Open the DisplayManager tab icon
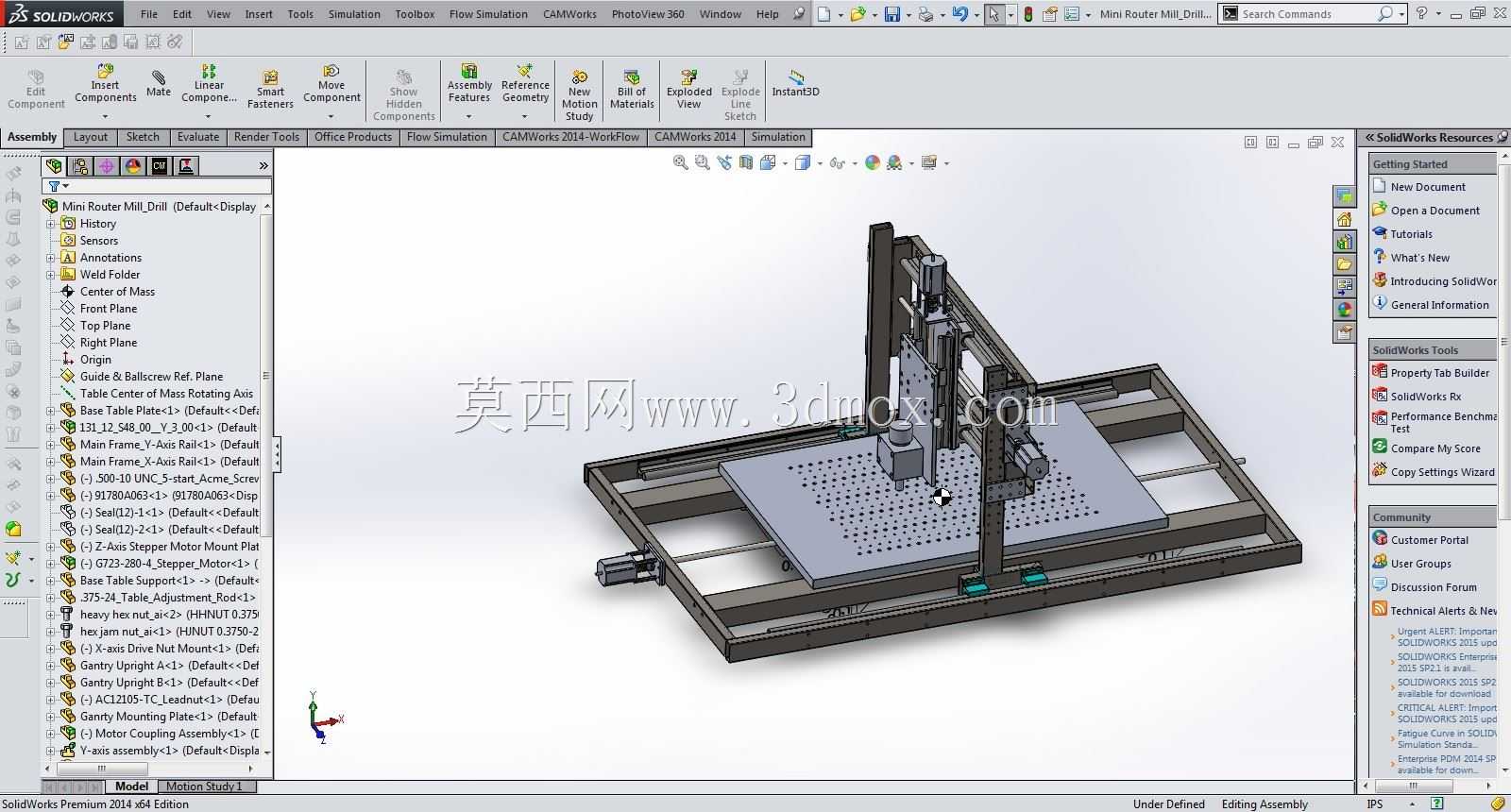The width and height of the screenshot is (1511, 812). 133,166
